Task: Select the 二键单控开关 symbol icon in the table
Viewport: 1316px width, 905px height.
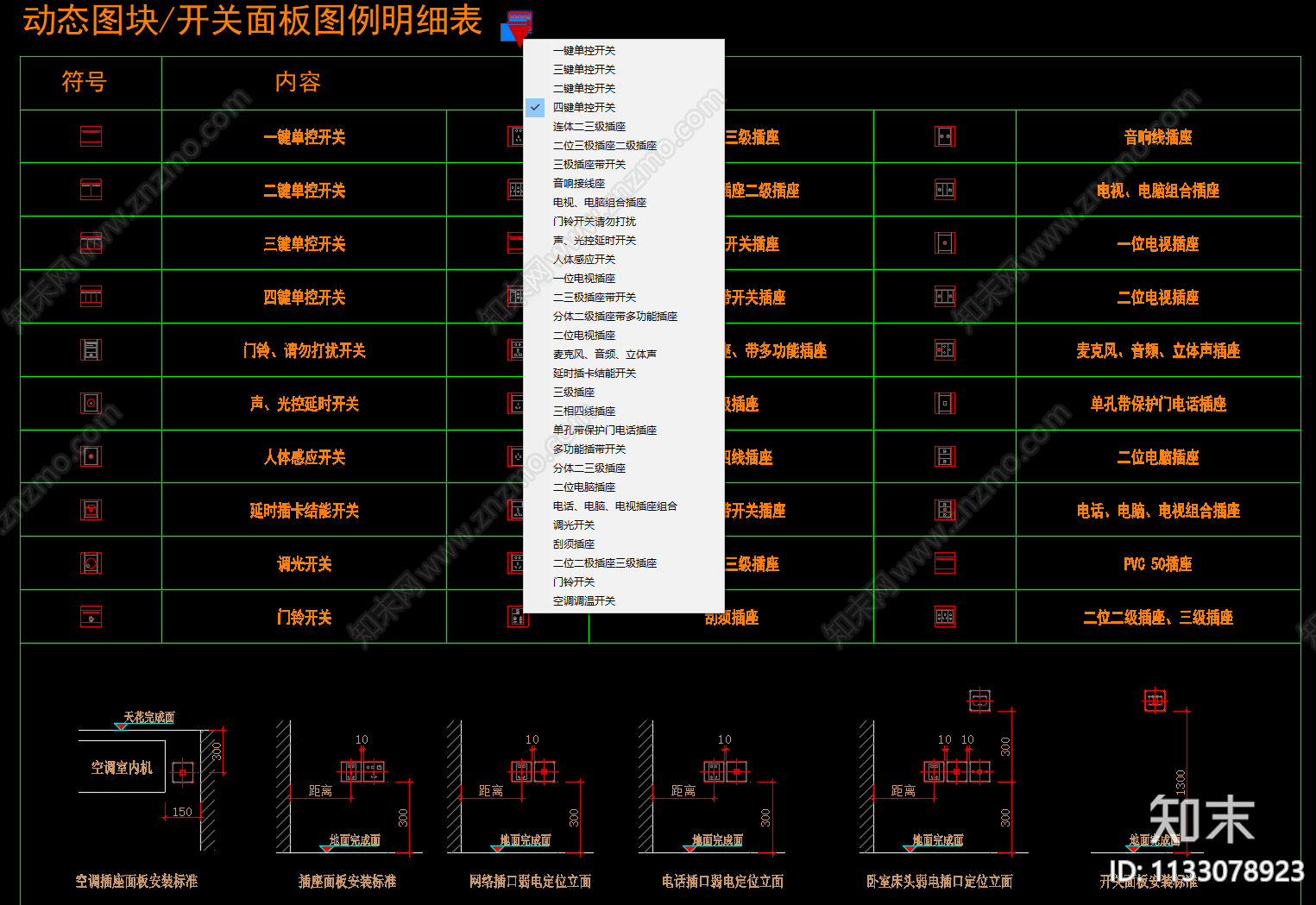Action: [91, 190]
